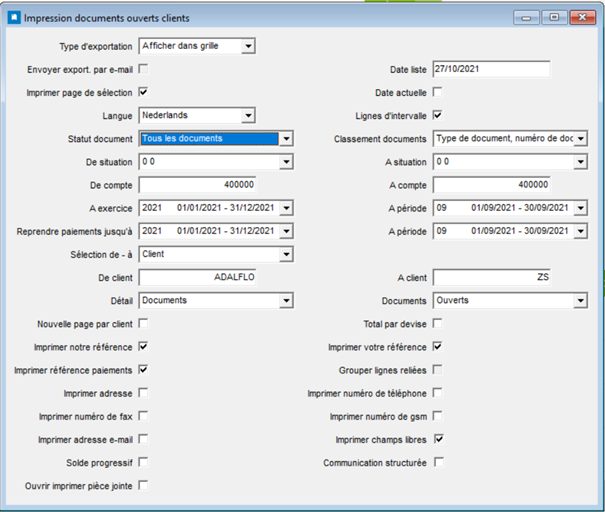605x512 pixels.
Task: Open the De situation dropdown
Action: [x=286, y=162]
